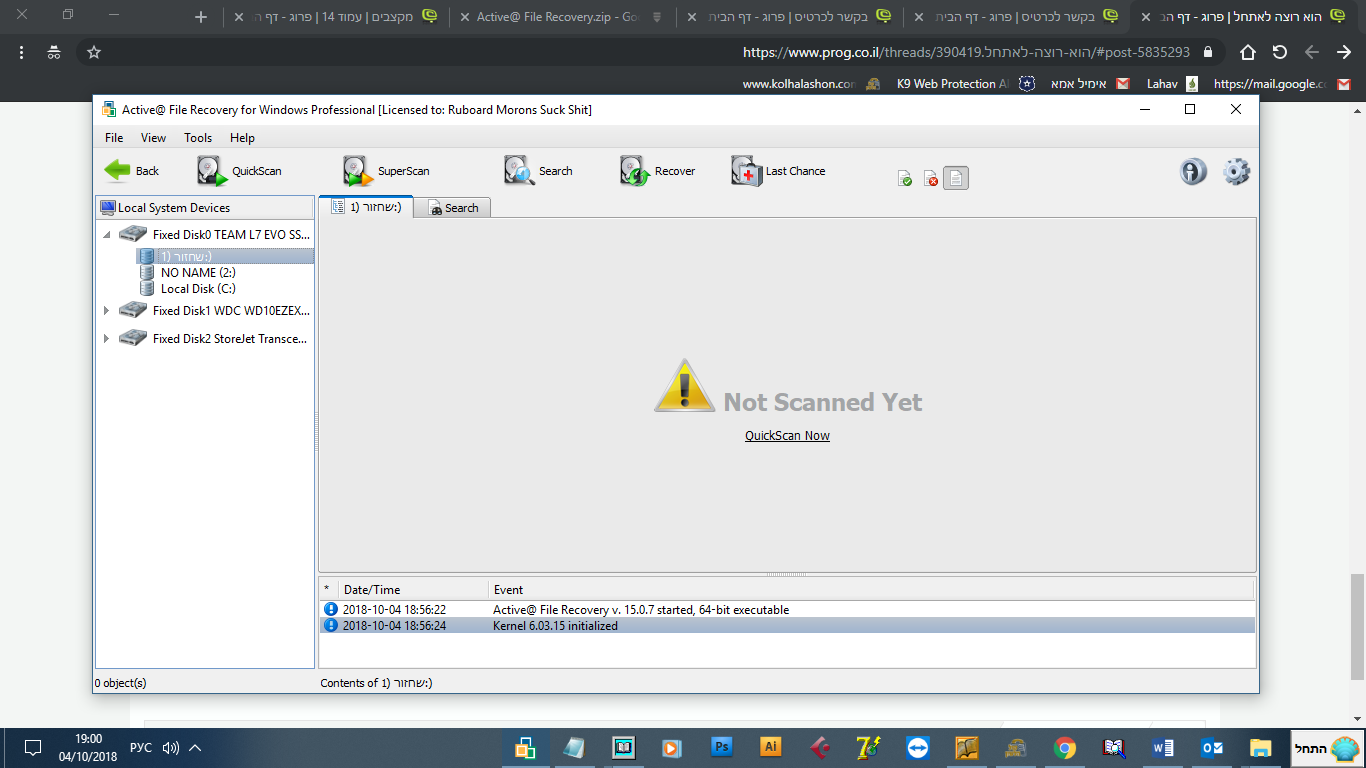The image size is (1366, 768).
Task: Select the 'Kernel 6.03.15 initialized' log entry
Action: tap(787, 626)
